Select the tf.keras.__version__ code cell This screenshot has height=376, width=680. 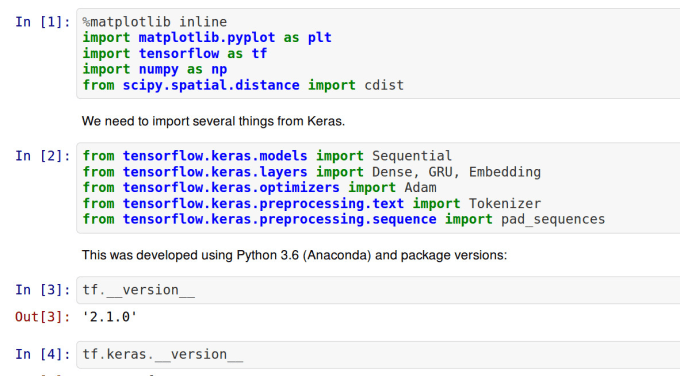pos(378,354)
